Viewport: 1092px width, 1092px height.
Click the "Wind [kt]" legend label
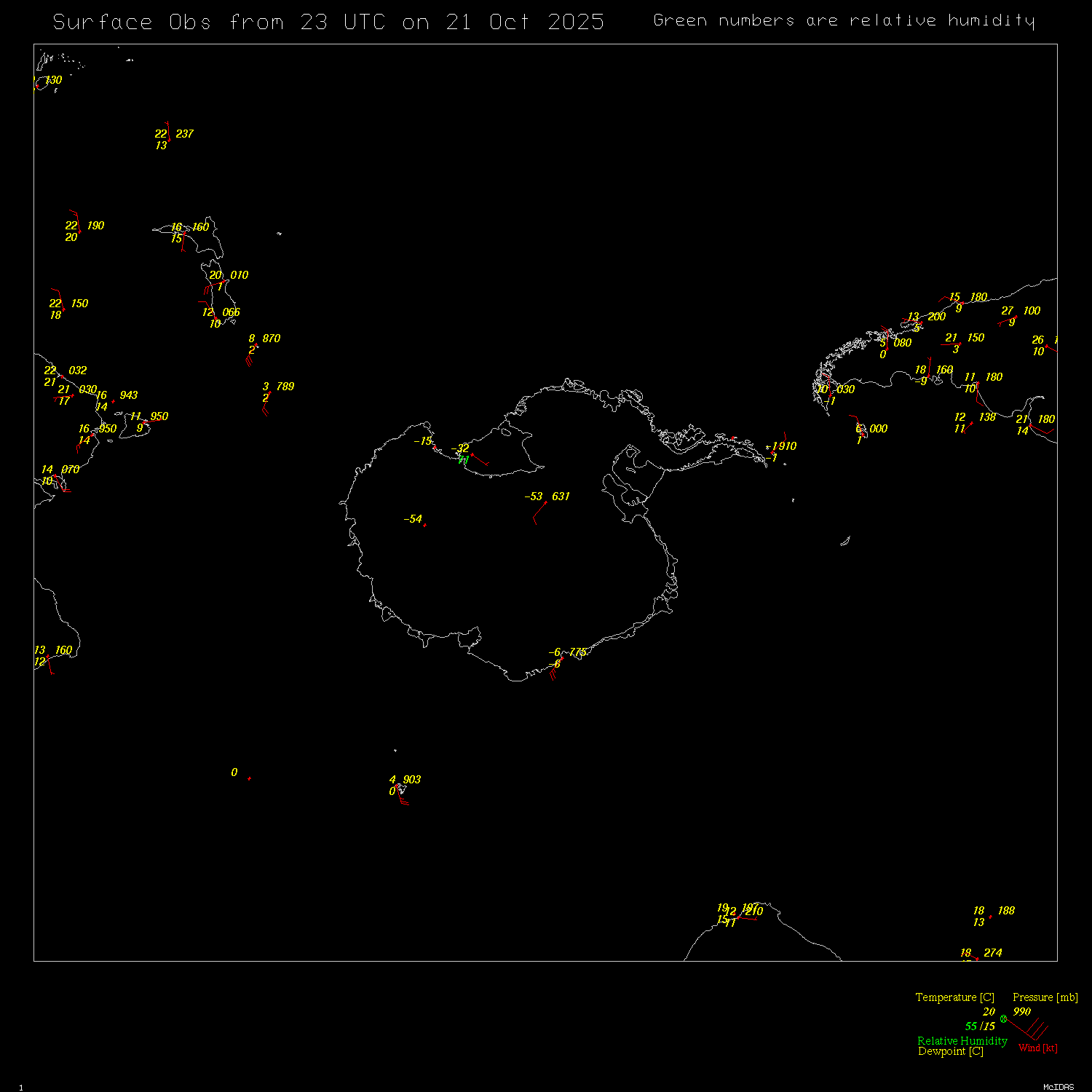(x=1037, y=1048)
